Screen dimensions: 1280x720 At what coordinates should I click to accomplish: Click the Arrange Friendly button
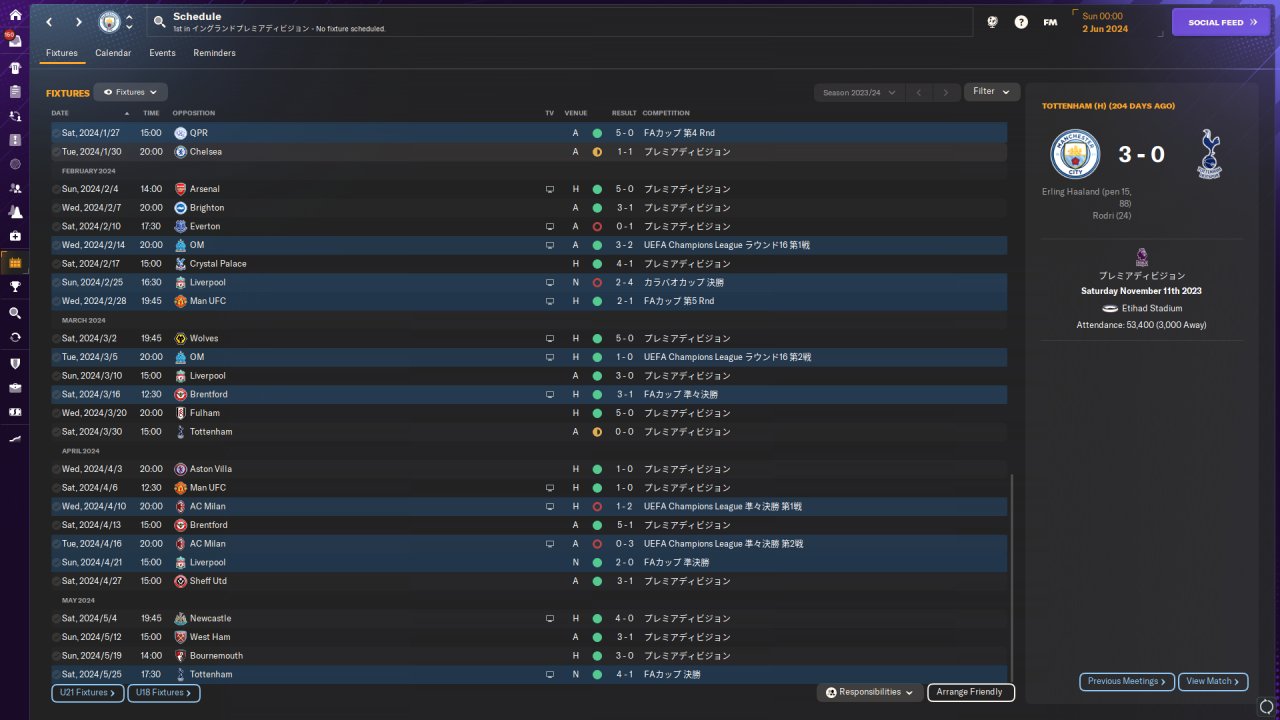(x=971, y=692)
